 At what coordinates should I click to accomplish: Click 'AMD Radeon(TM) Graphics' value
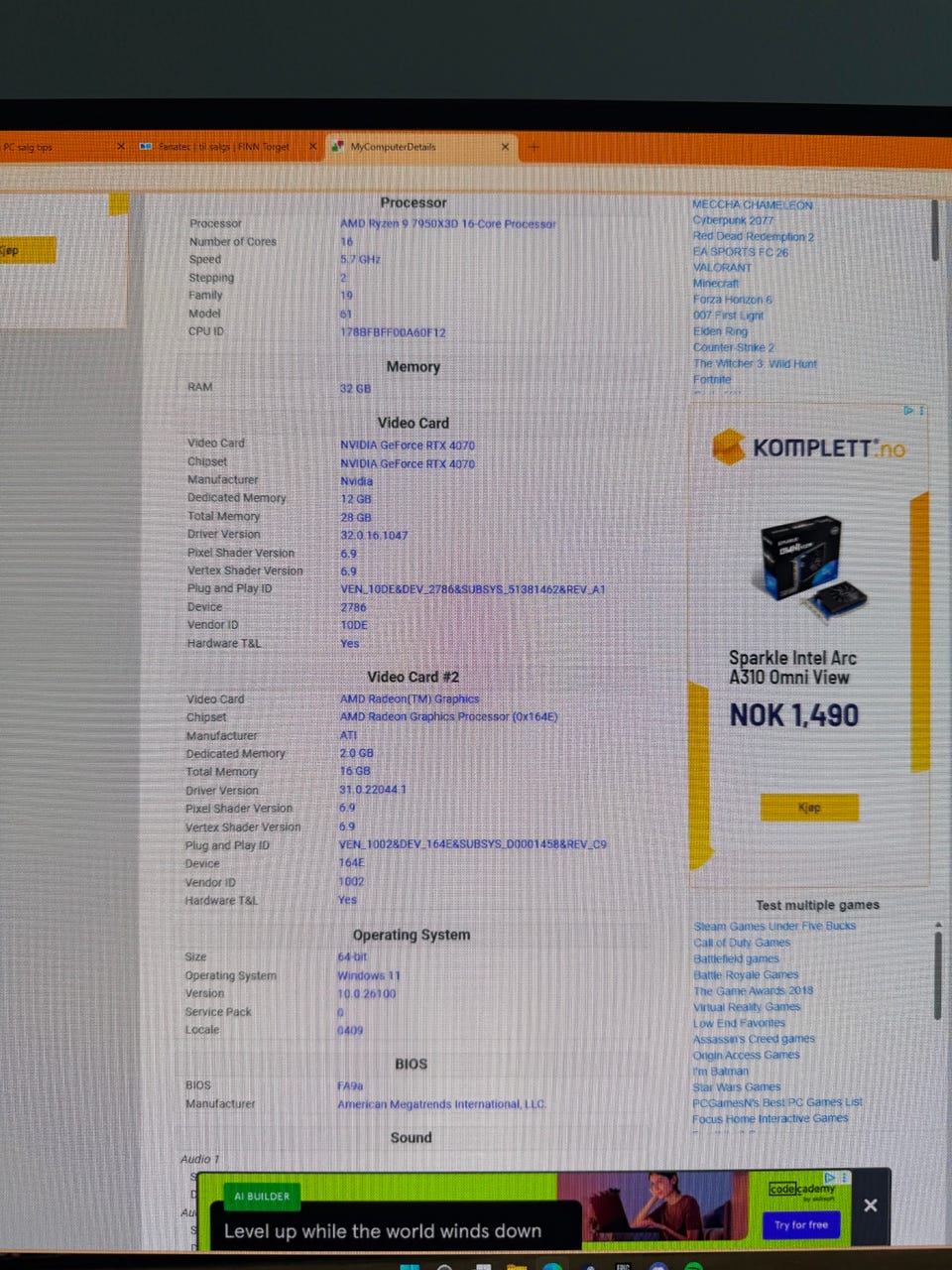pyautogui.click(x=410, y=698)
